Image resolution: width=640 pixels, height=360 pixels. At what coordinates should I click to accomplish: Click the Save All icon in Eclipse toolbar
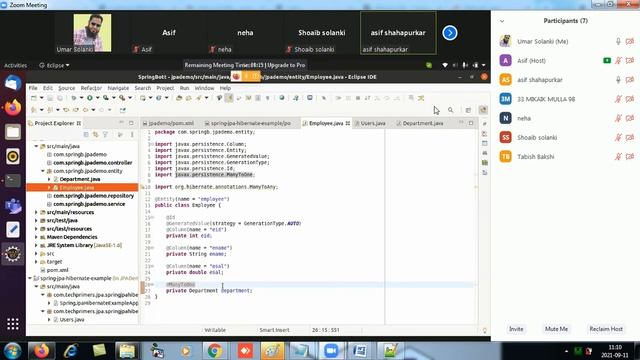(60, 98)
